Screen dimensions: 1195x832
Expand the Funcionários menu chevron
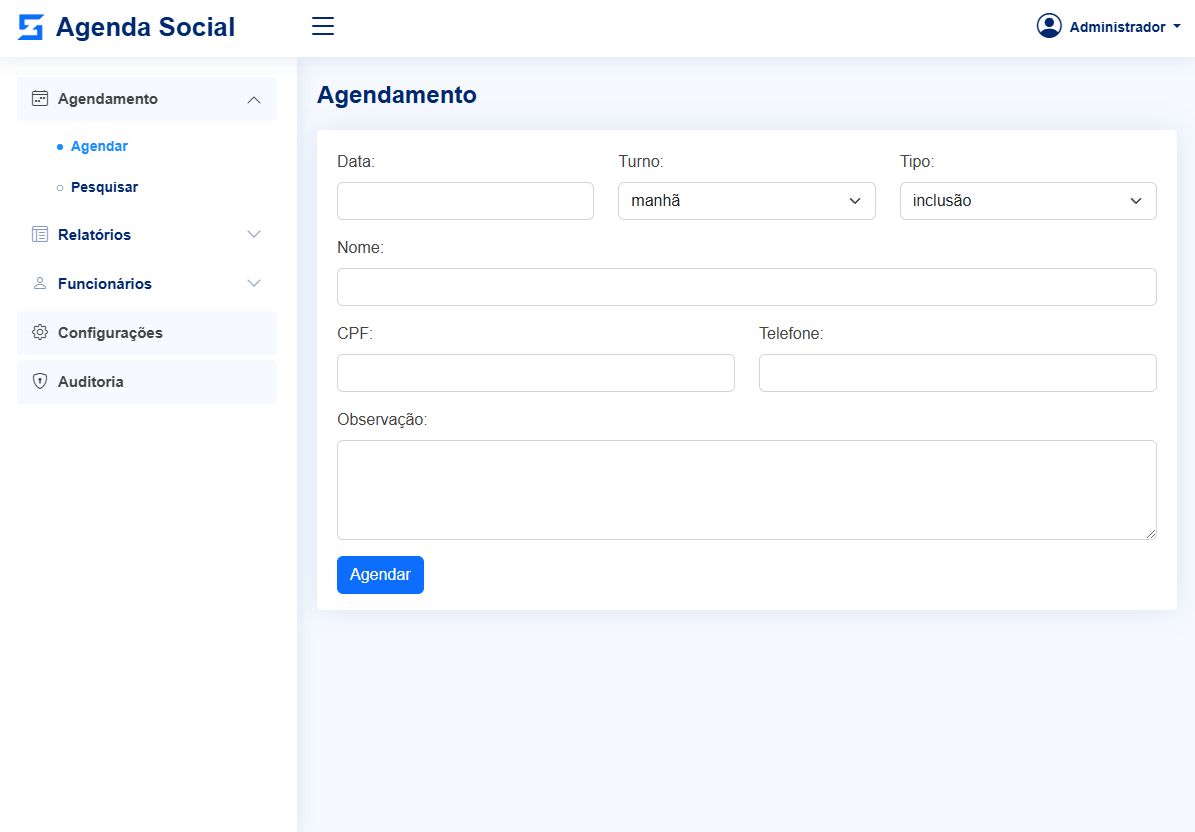click(x=254, y=283)
